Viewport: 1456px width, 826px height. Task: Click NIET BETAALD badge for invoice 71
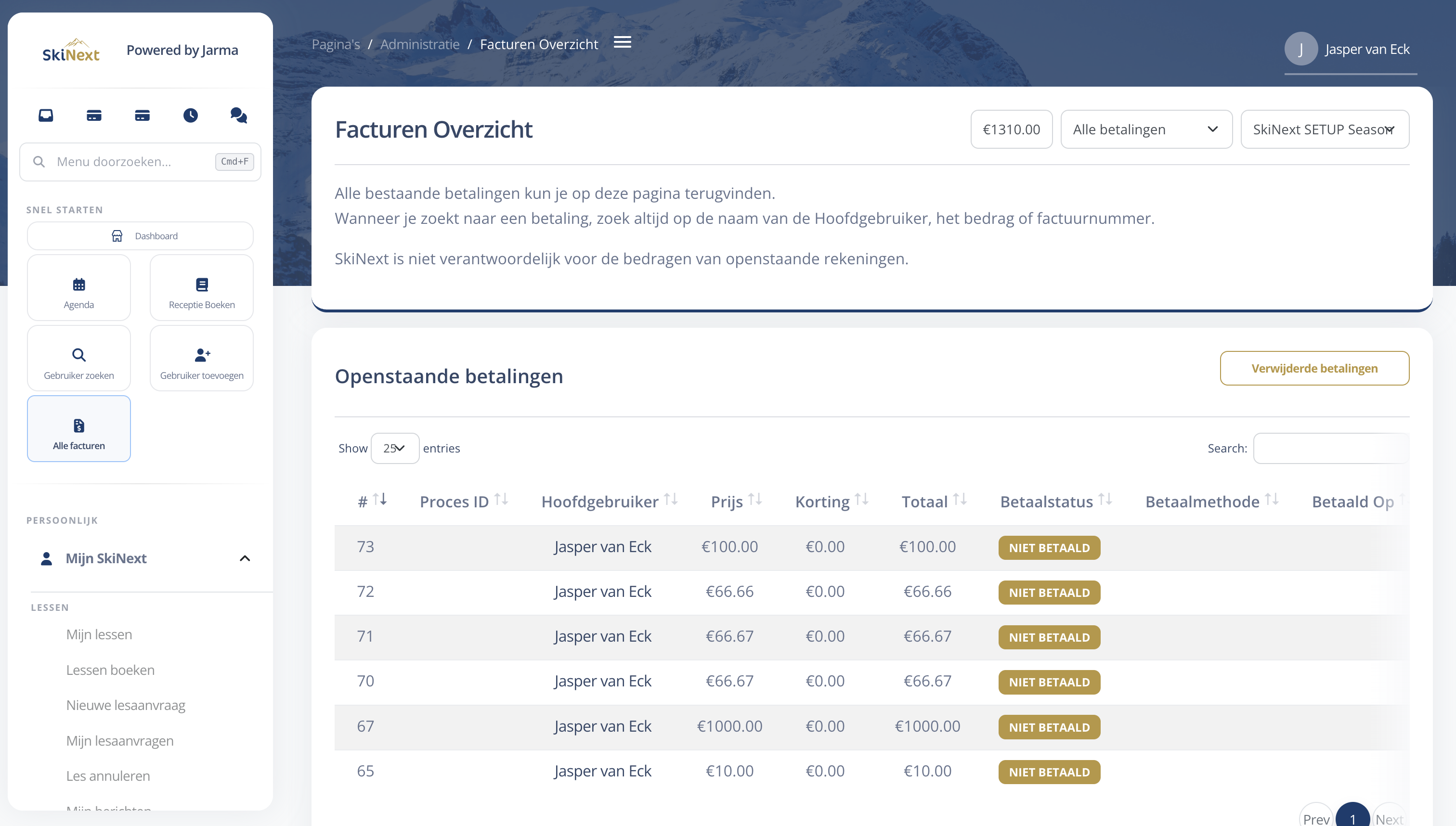click(1049, 638)
